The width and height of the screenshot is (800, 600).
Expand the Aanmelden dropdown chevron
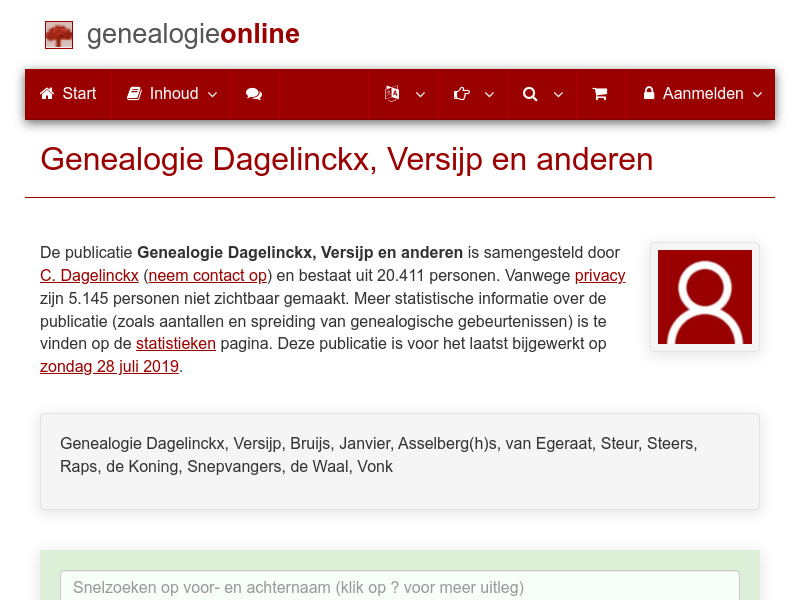click(758, 94)
